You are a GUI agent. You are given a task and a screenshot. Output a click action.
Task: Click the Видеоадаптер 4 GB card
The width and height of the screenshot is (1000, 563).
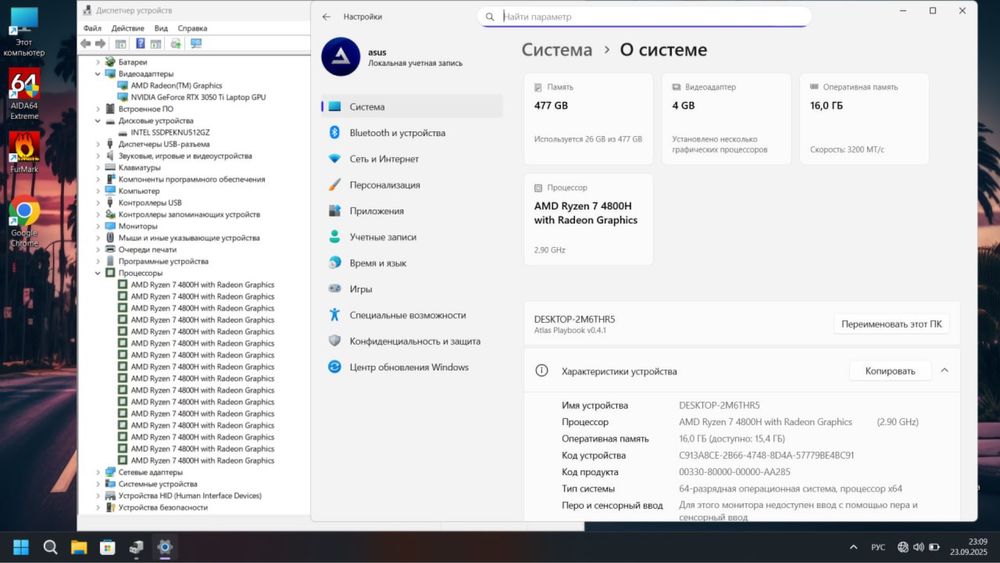[726, 119]
